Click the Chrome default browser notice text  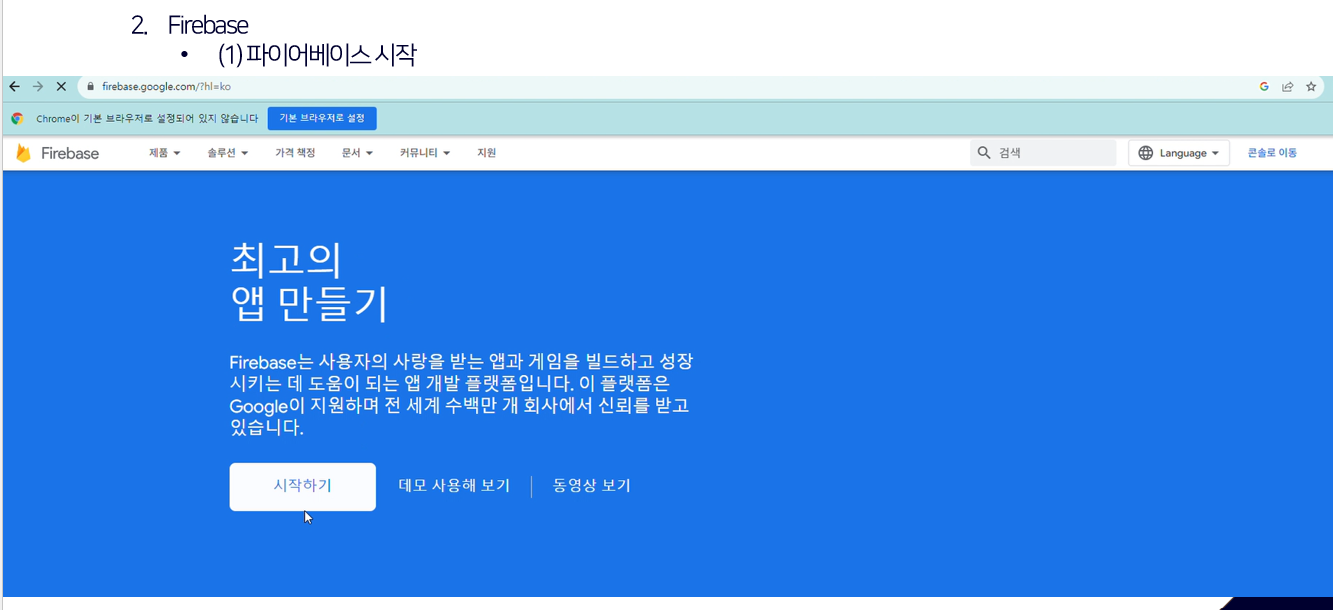(x=147, y=118)
